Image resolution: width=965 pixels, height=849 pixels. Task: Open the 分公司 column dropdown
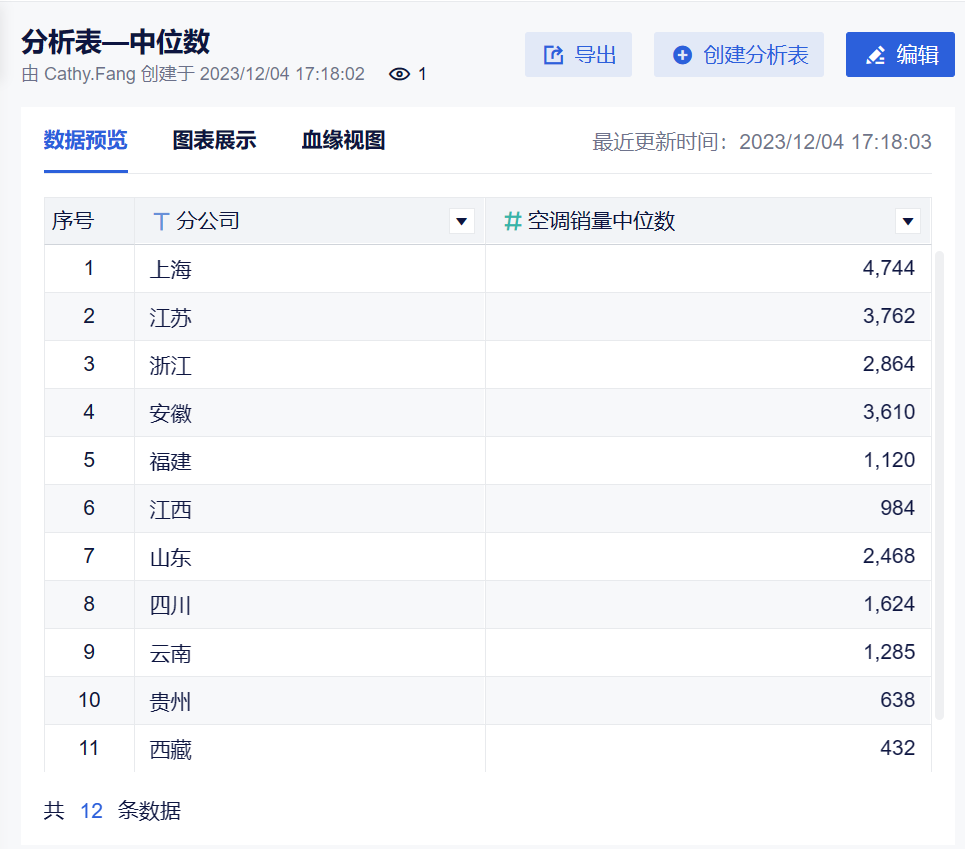(x=461, y=221)
